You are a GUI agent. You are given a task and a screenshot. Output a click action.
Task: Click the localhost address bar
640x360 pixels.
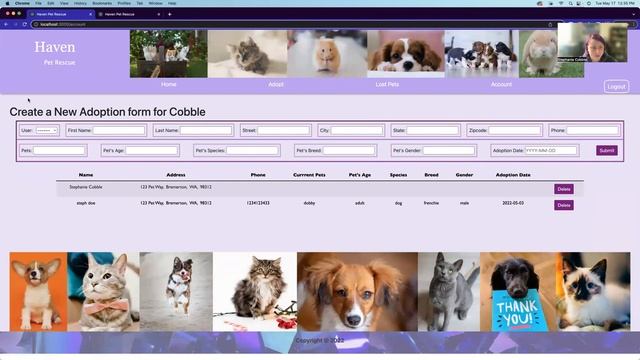[289, 24]
